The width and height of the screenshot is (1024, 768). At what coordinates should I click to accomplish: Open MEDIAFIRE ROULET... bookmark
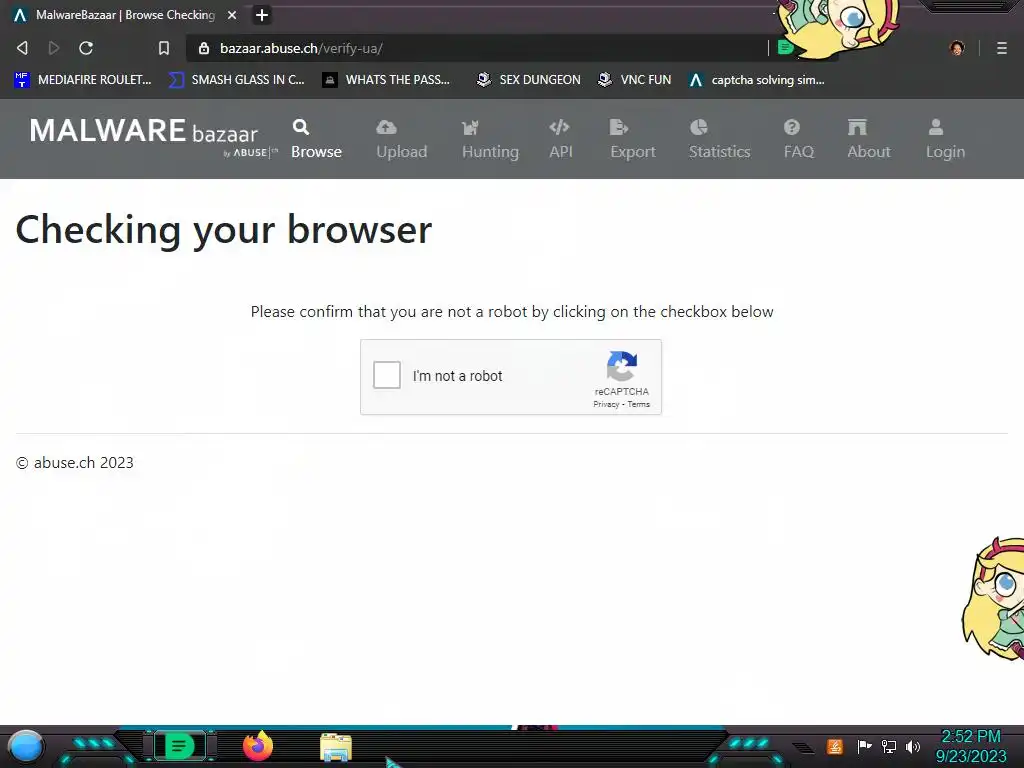pos(82,80)
